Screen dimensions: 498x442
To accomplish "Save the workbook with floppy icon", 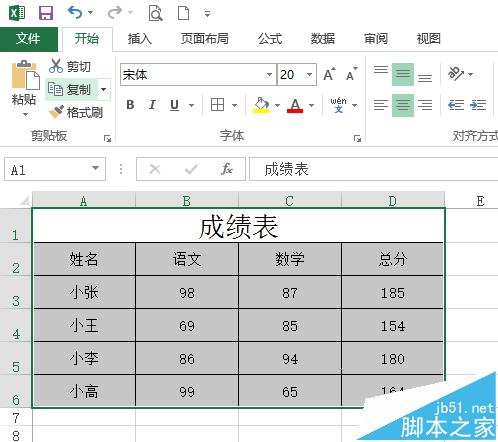I will (x=46, y=13).
